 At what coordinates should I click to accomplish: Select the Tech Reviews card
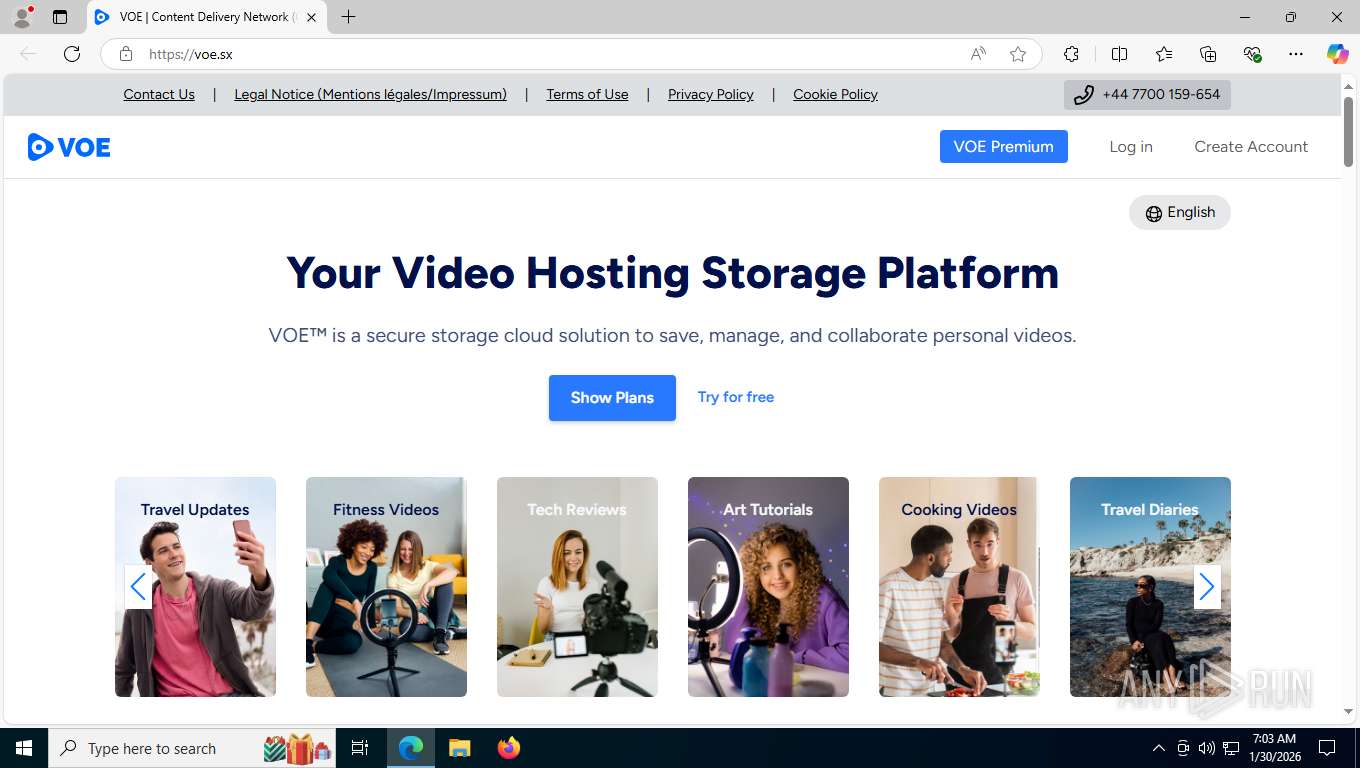pos(577,587)
